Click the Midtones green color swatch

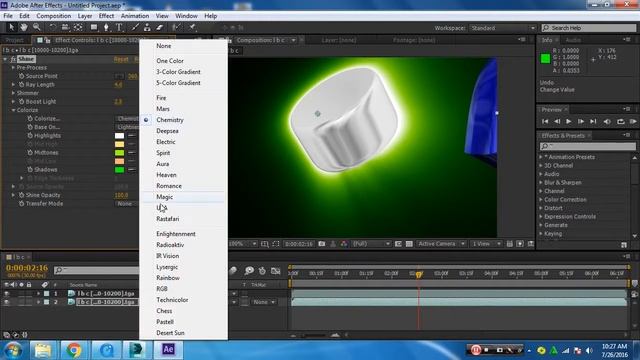(120, 153)
